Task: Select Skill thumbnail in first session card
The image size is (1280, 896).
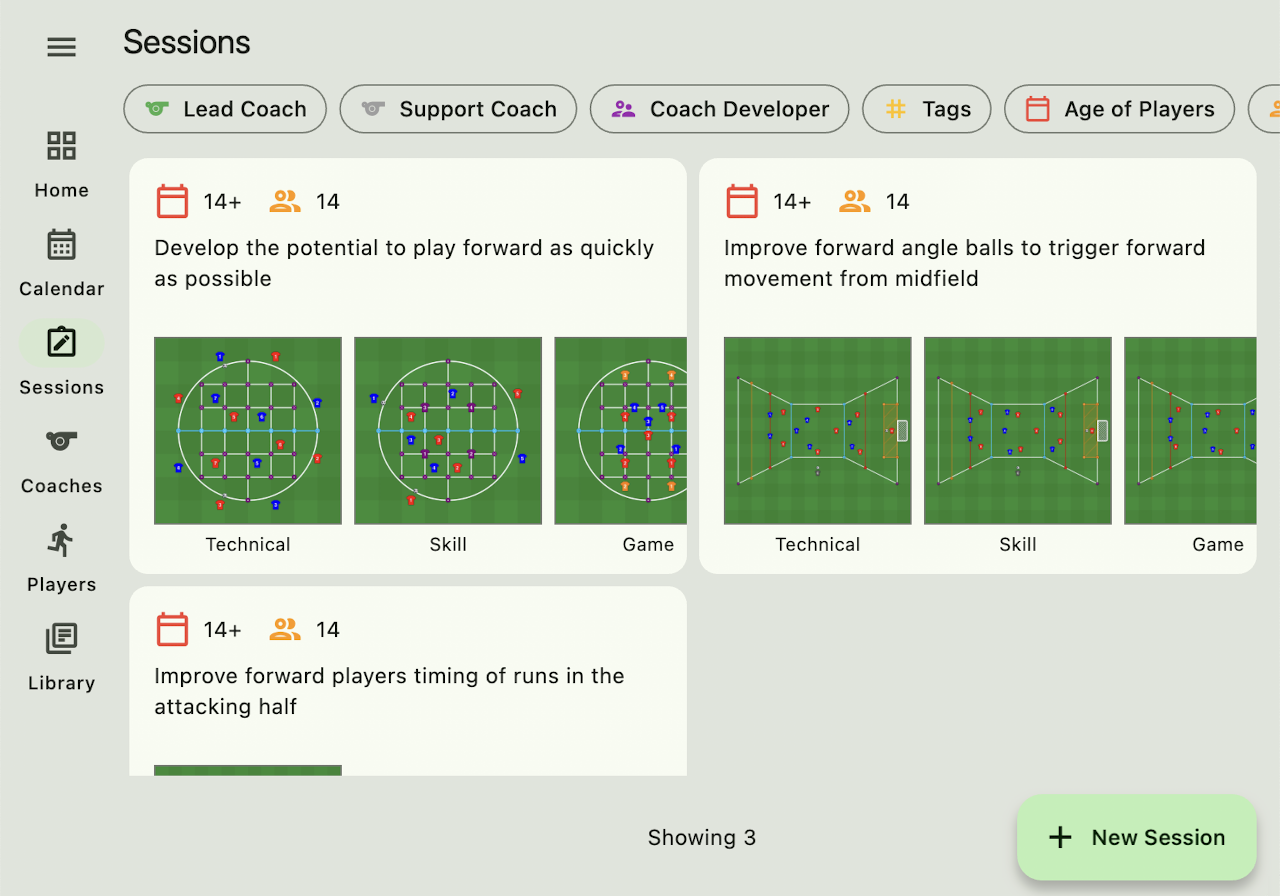Action: pyautogui.click(x=448, y=430)
